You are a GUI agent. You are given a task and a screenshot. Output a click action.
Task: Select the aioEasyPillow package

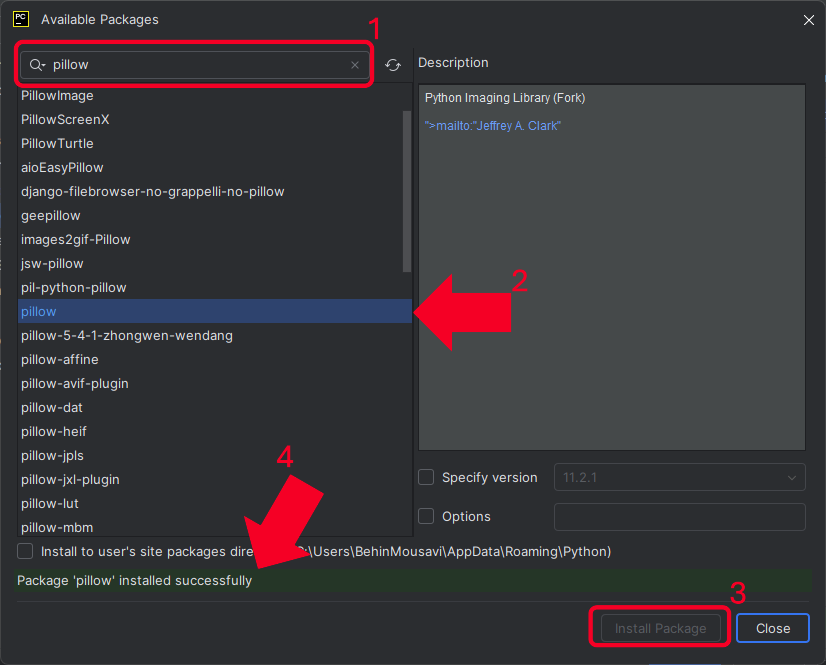(62, 168)
